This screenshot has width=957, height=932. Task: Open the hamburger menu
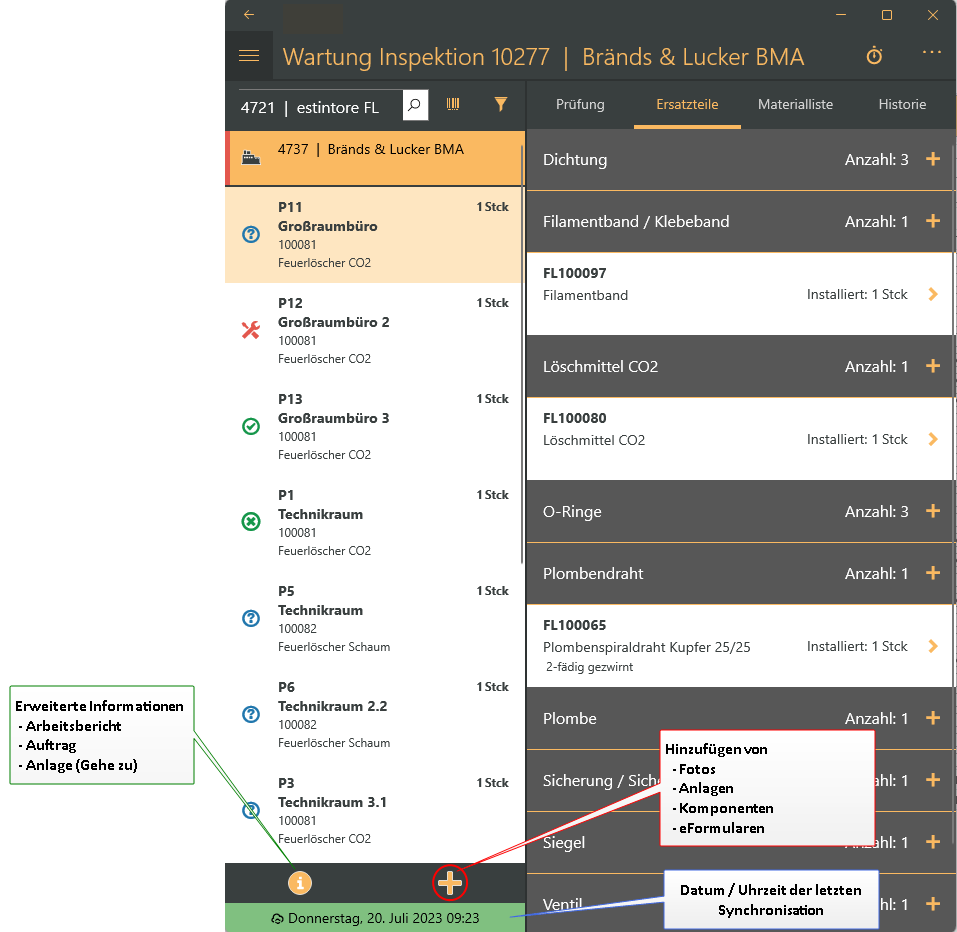tap(249, 56)
